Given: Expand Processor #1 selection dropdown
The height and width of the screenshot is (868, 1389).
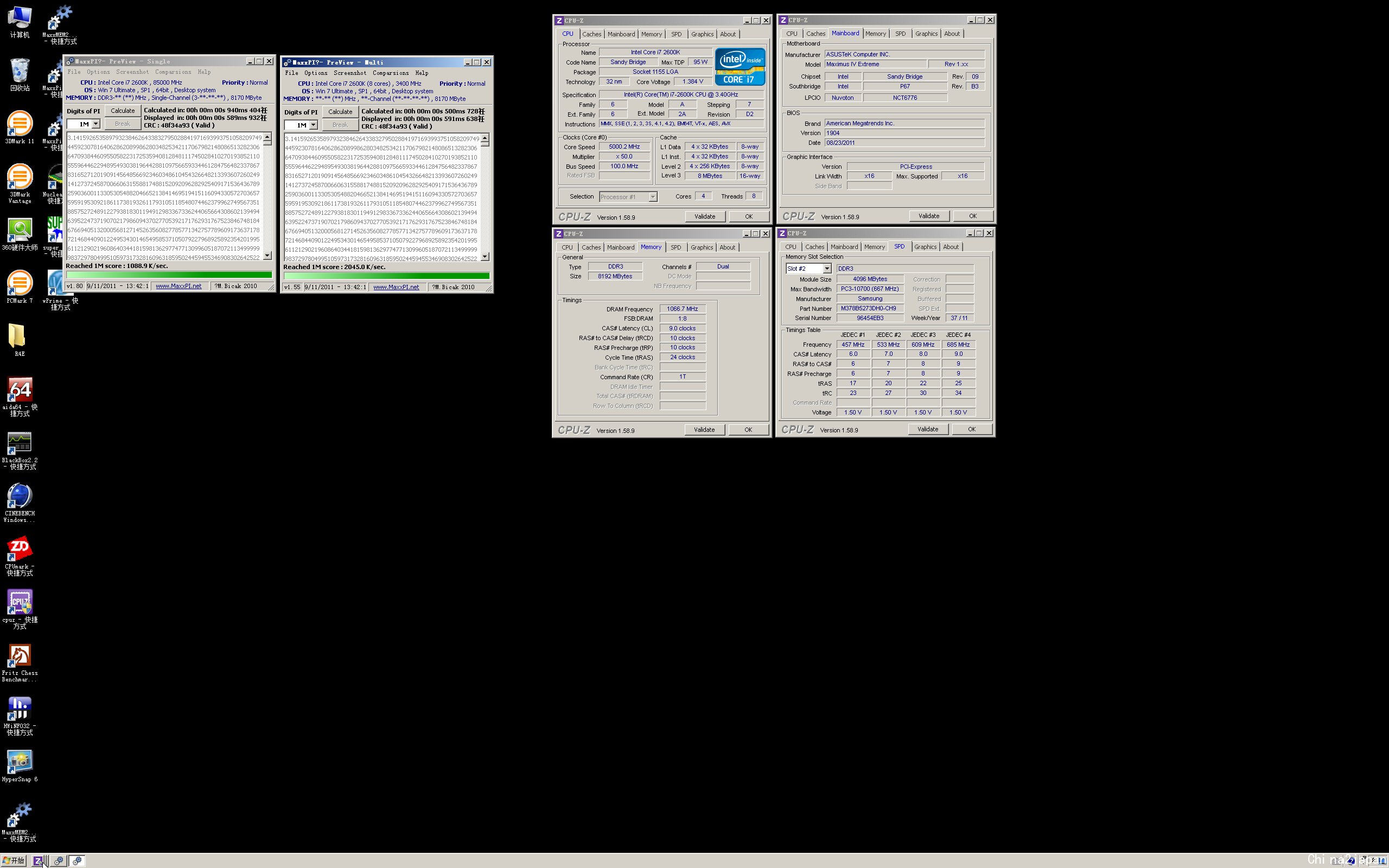Looking at the screenshot, I should coord(653,197).
